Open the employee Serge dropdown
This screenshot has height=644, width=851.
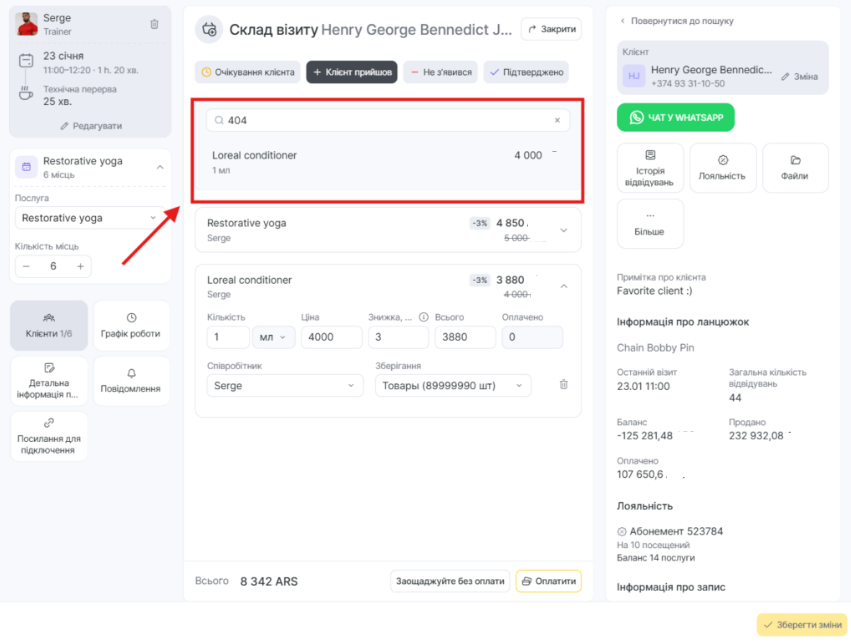[285, 385]
